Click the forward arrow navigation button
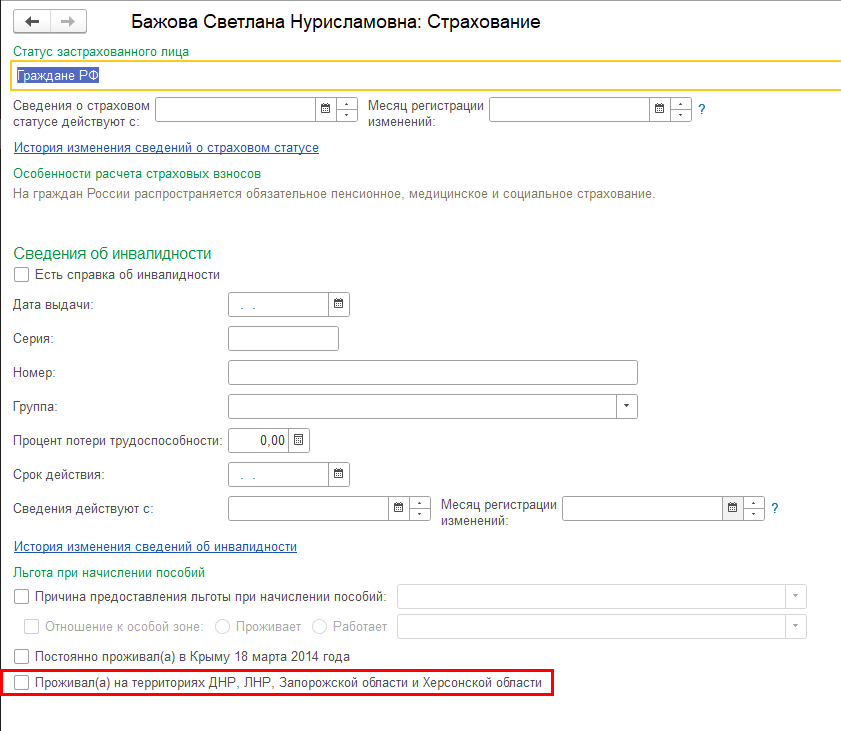The width and height of the screenshot is (841, 731). (68, 21)
